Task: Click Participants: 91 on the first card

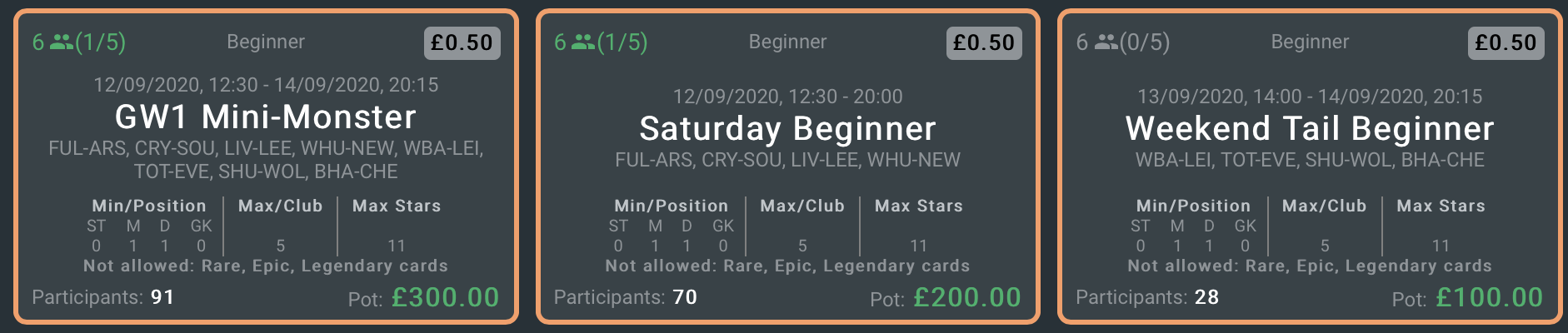Action: point(103,297)
